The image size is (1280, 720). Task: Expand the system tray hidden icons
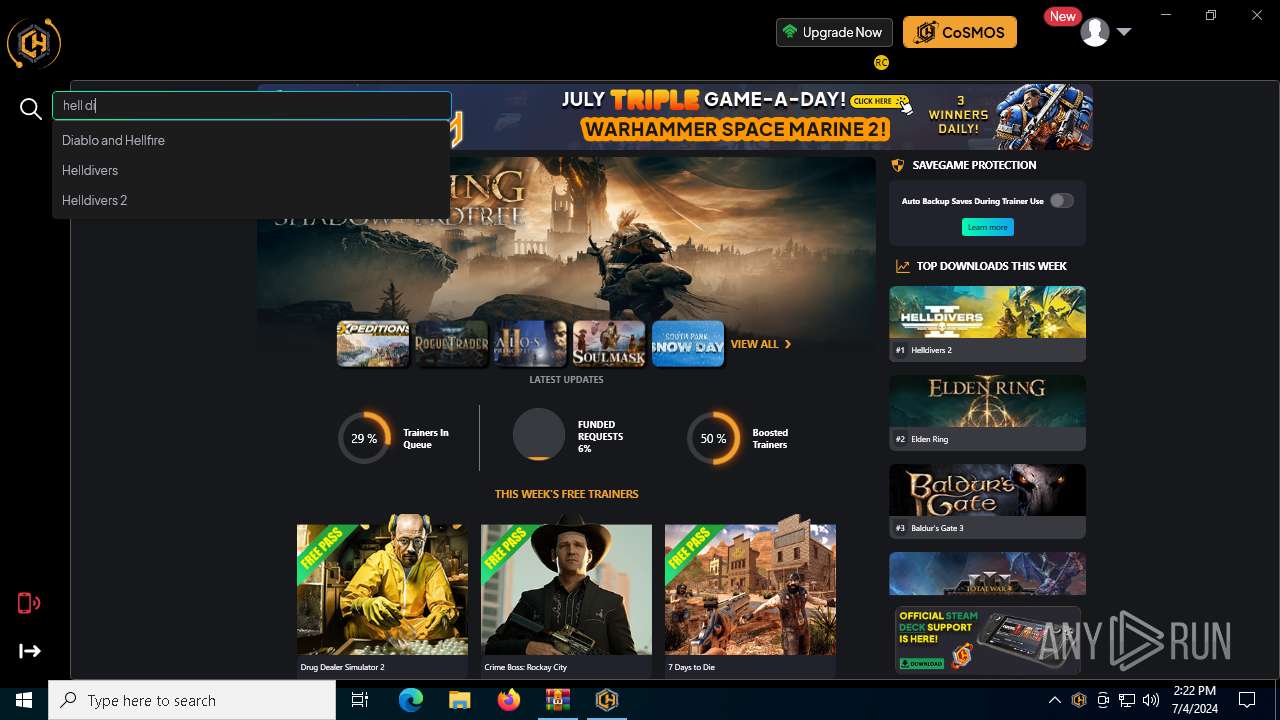[x=1054, y=700]
